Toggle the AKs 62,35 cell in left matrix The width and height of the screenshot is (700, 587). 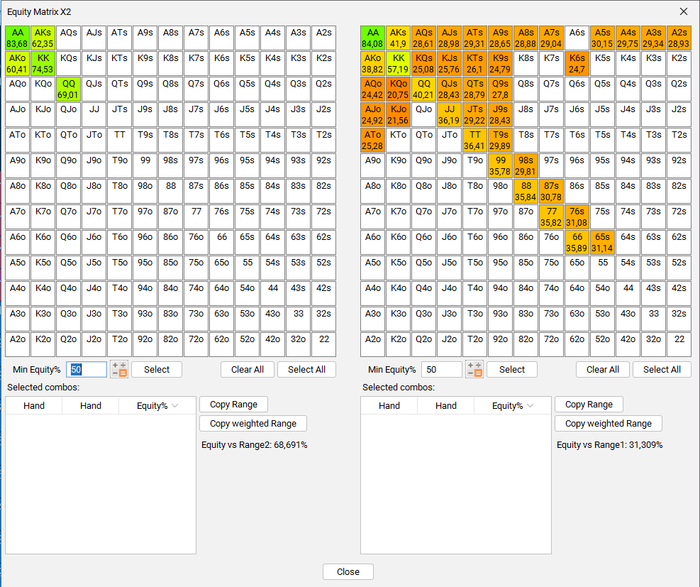point(43,38)
